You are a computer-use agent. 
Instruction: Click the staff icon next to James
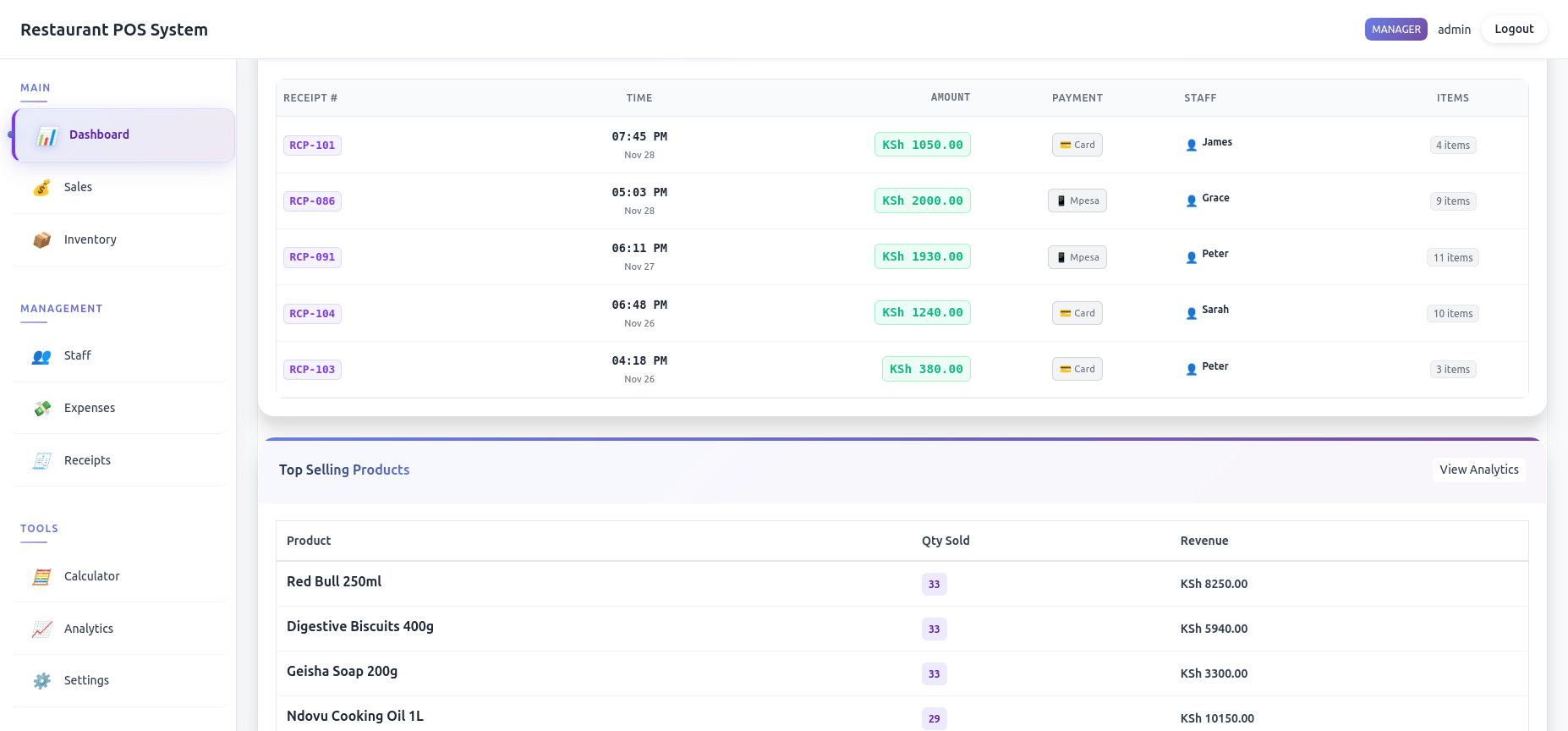click(x=1192, y=145)
